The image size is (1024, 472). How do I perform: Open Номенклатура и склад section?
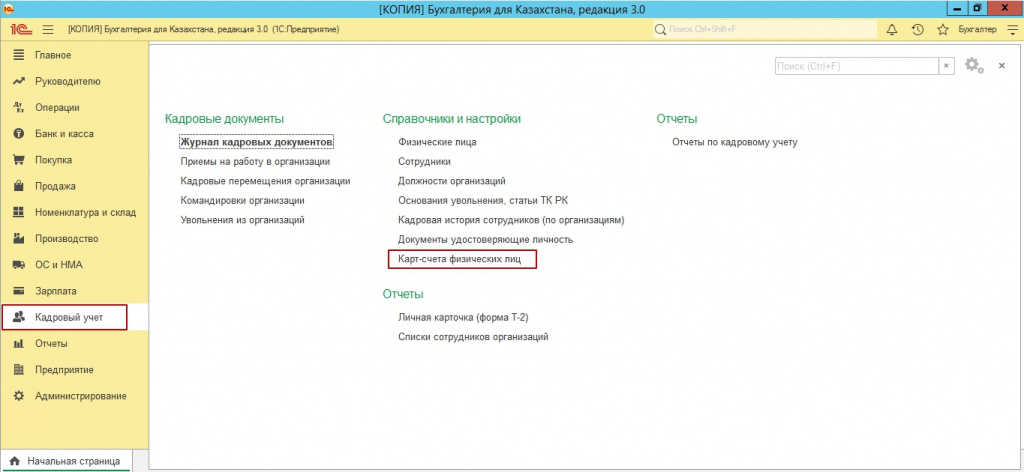[74, 212]
